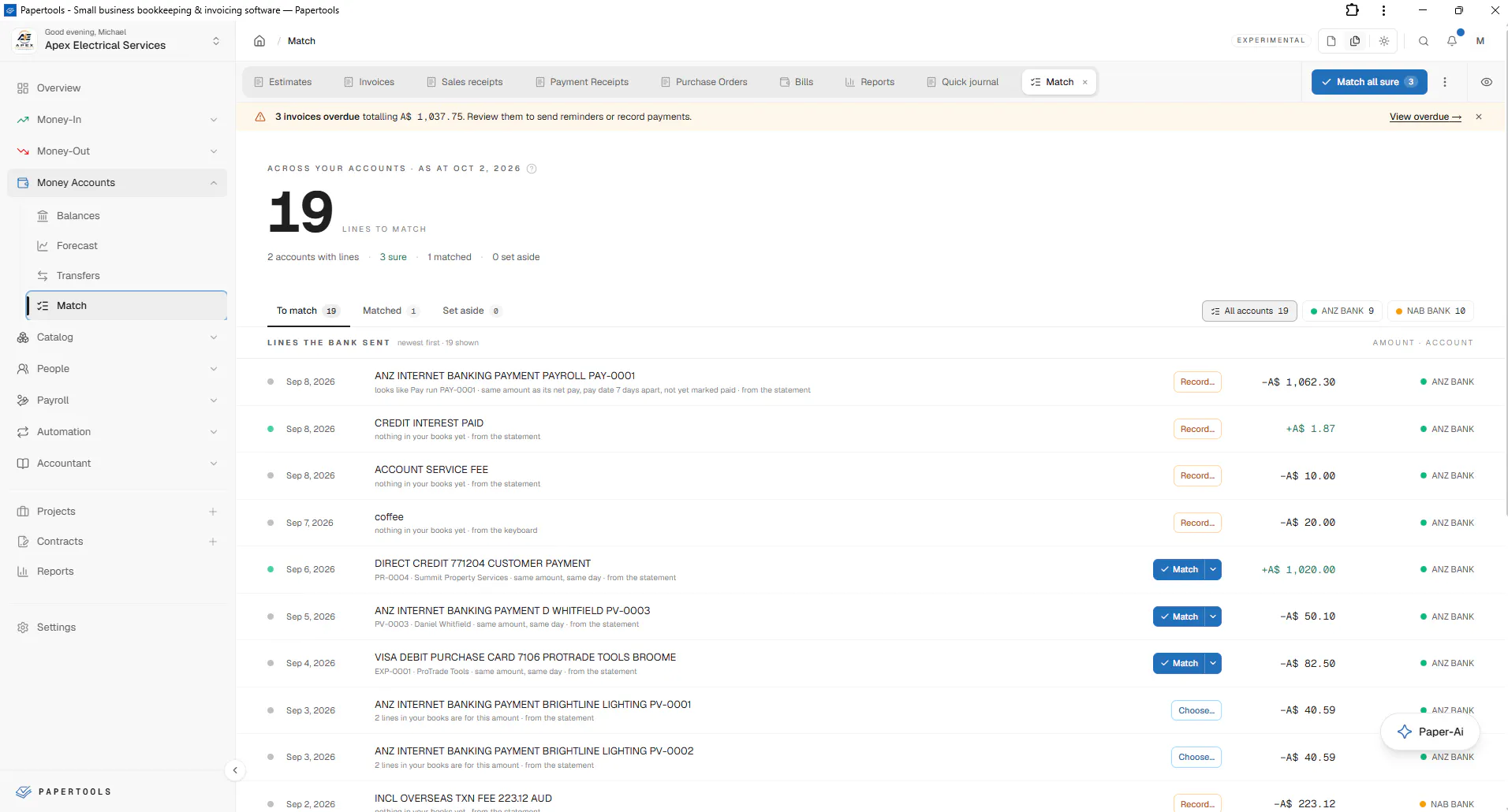Image resolution: width=1508 pixels, height=812 pixels.
Task: Open the search icon in header
Action: pyautogui.click(x=1424, y=41)
